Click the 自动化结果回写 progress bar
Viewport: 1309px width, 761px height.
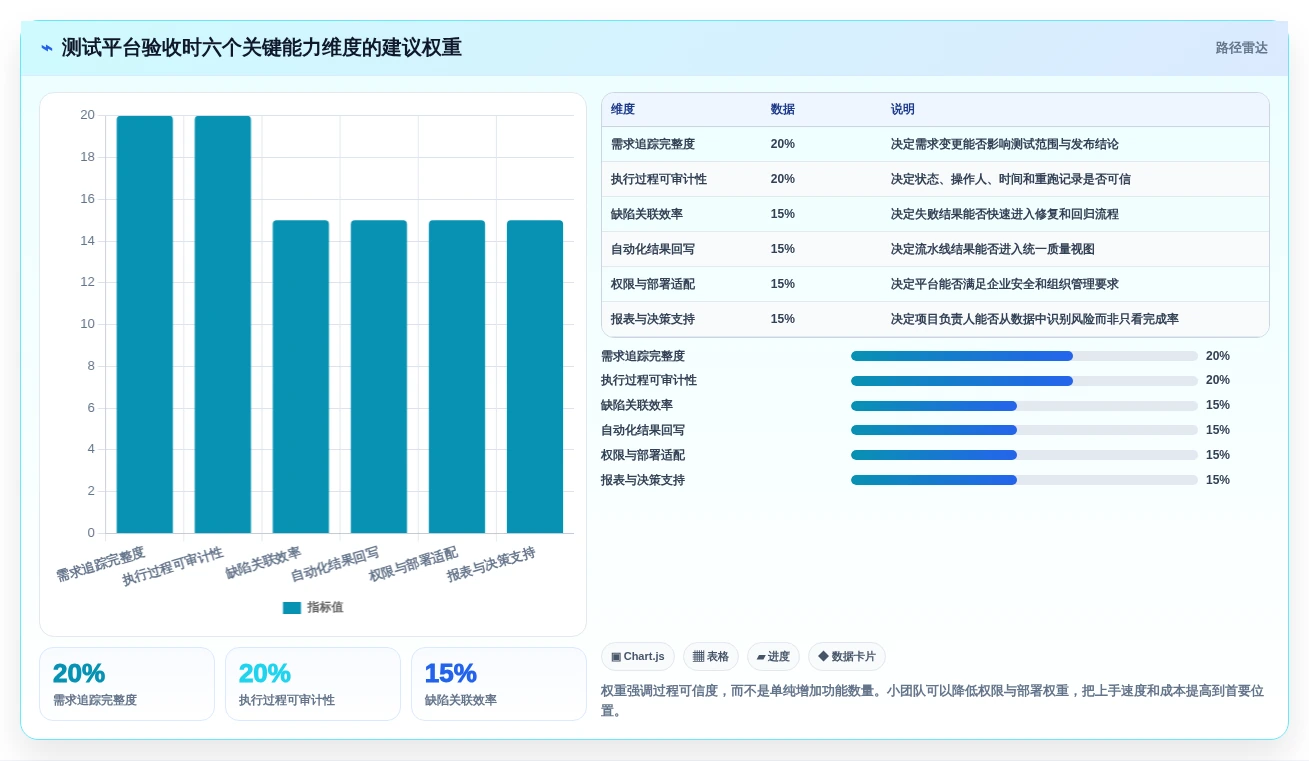1024,430
